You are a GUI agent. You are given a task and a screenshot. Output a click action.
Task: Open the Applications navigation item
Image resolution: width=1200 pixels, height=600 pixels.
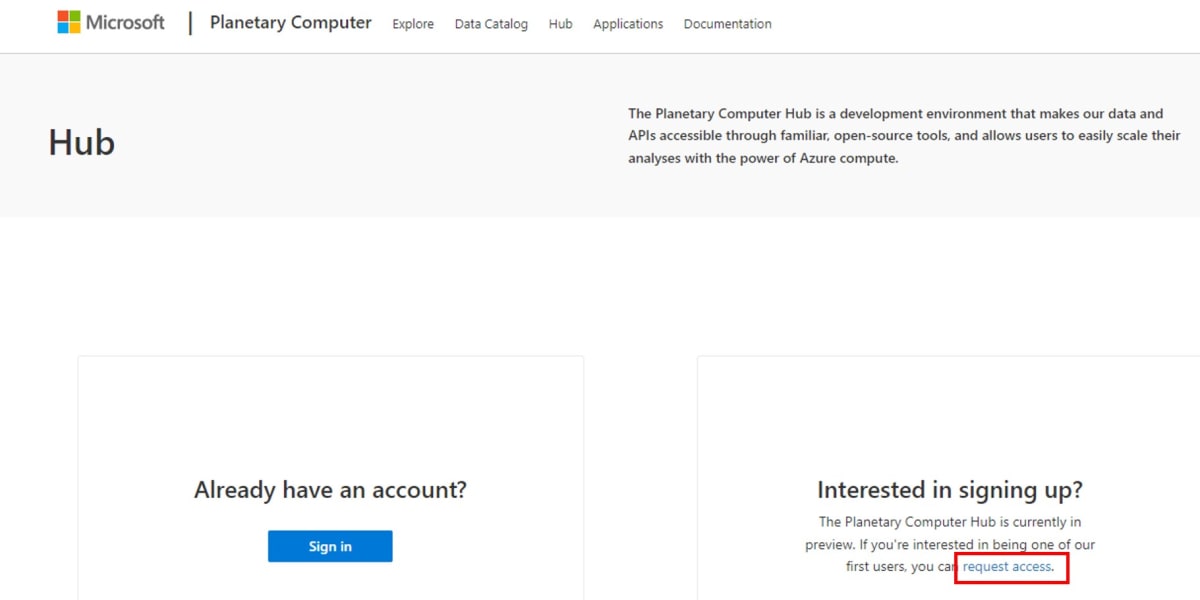click(x=628, y=24)
